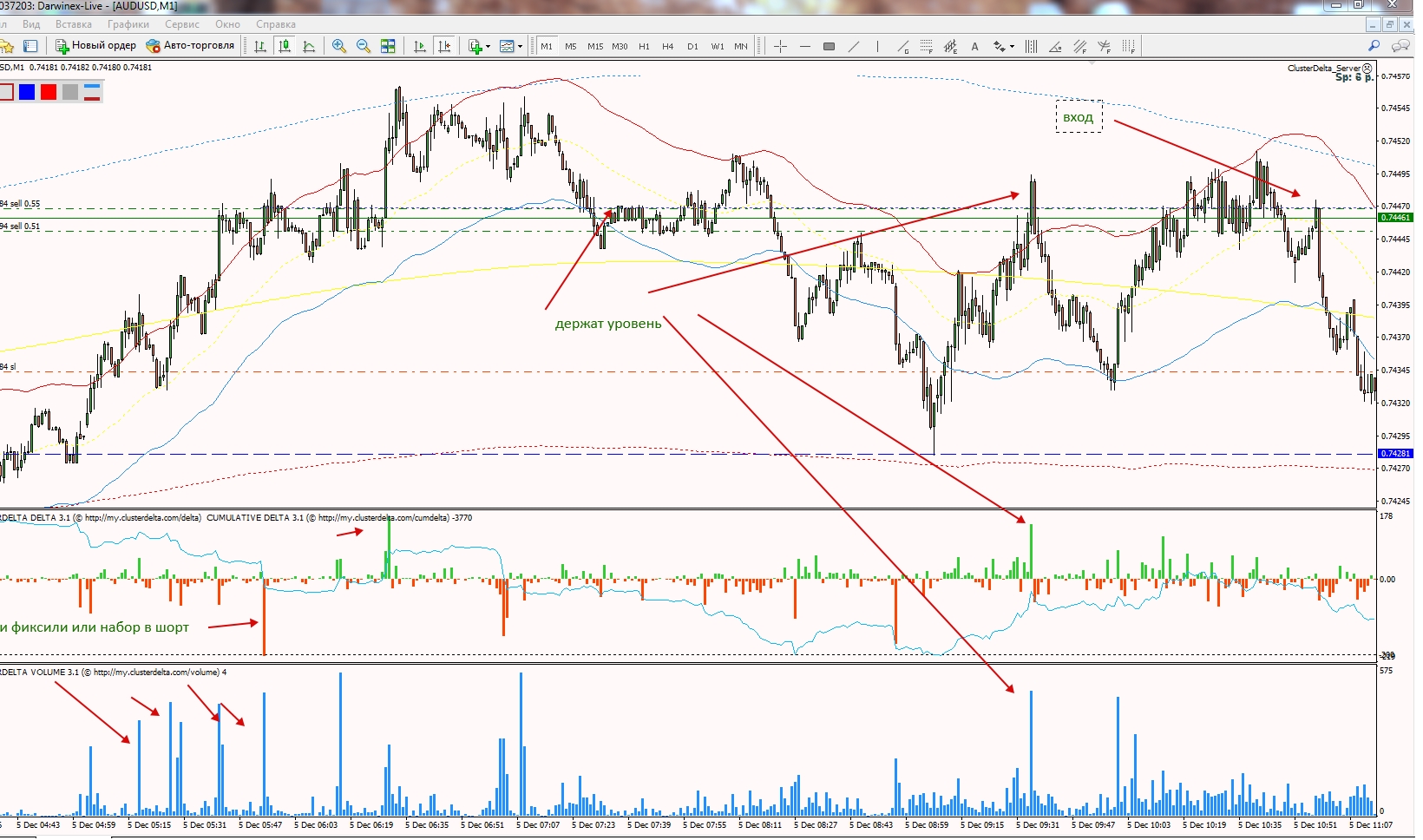The width and height of the screenshot is (1423, 840).
Task: Select the vertical line tool
Action: tap(878, 46)
